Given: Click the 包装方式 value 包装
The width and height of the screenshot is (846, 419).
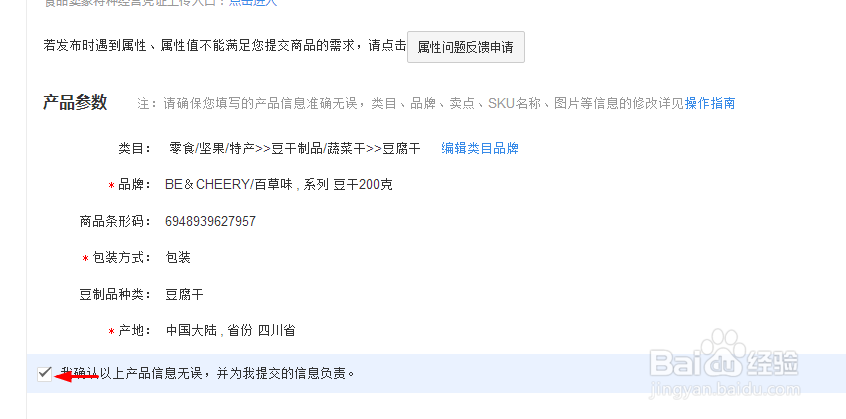Looking at the screenshot, I should click(x=178, y=258).
